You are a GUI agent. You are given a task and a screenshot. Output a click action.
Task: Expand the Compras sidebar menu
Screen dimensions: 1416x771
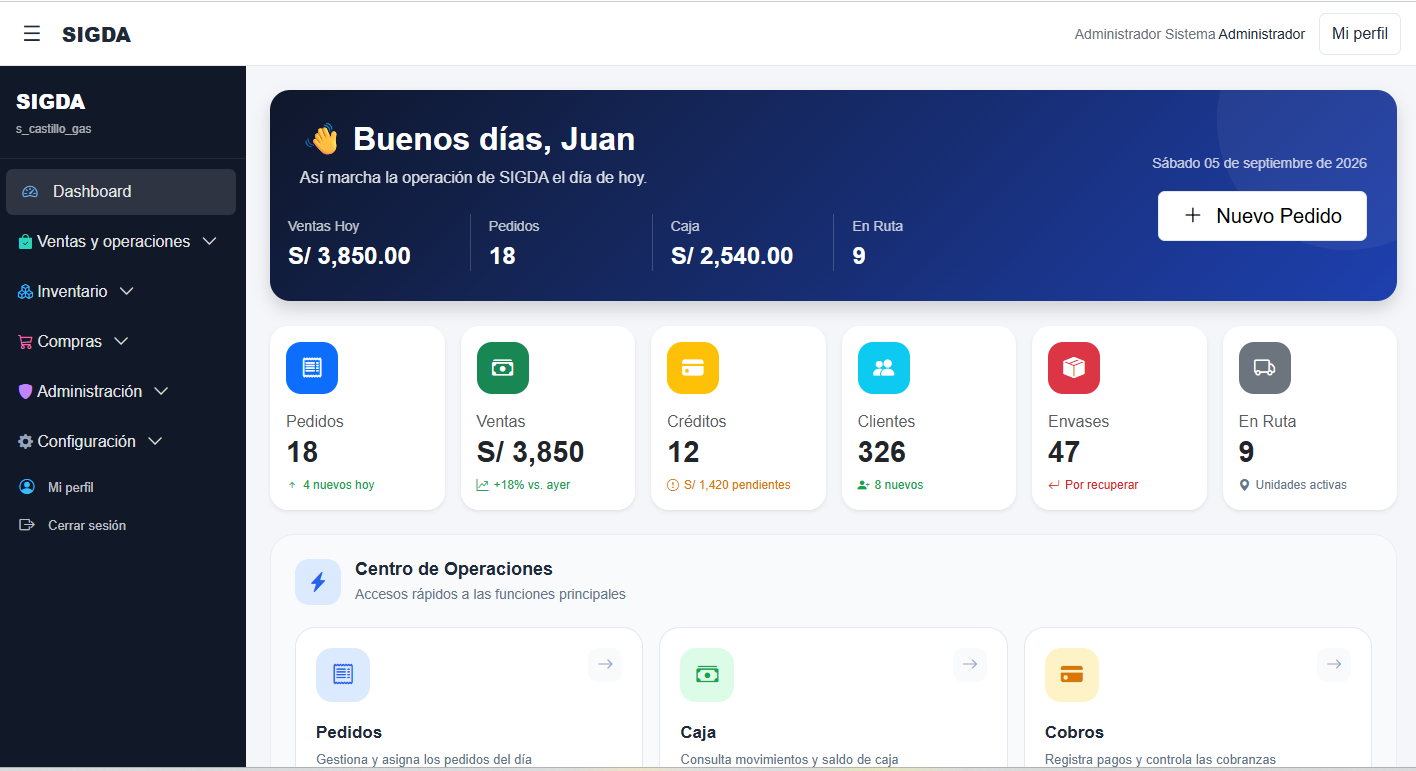click(x=121, y=342)
